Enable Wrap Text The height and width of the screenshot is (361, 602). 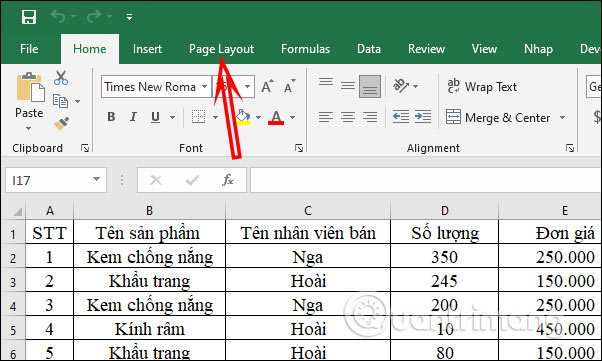point(482,86)
